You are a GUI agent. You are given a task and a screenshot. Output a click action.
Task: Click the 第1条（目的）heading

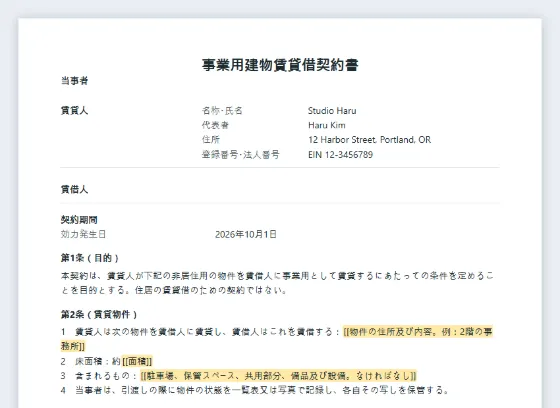click(x=90, y=258)
